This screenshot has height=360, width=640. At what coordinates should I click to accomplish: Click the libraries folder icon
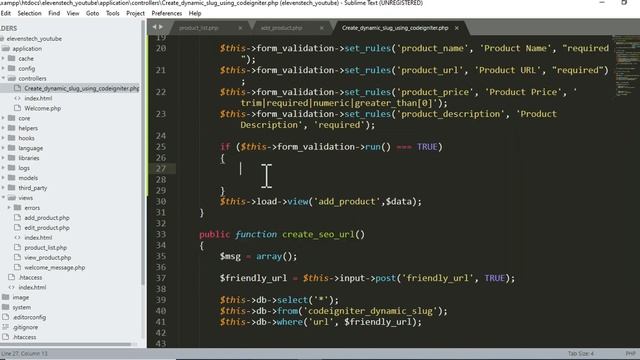pos(11,158)
